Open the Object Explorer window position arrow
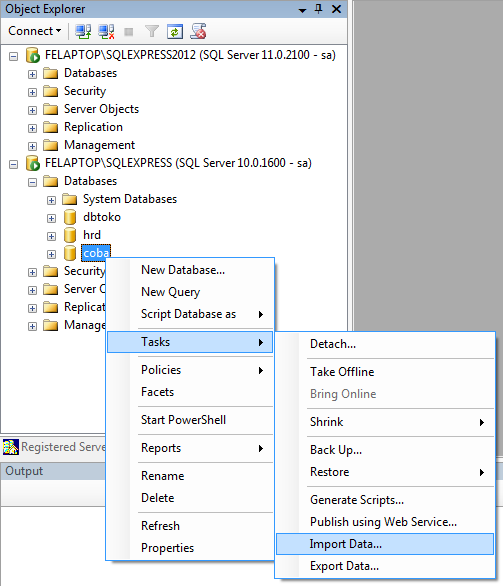503x586 pixels. pos(302,10)
